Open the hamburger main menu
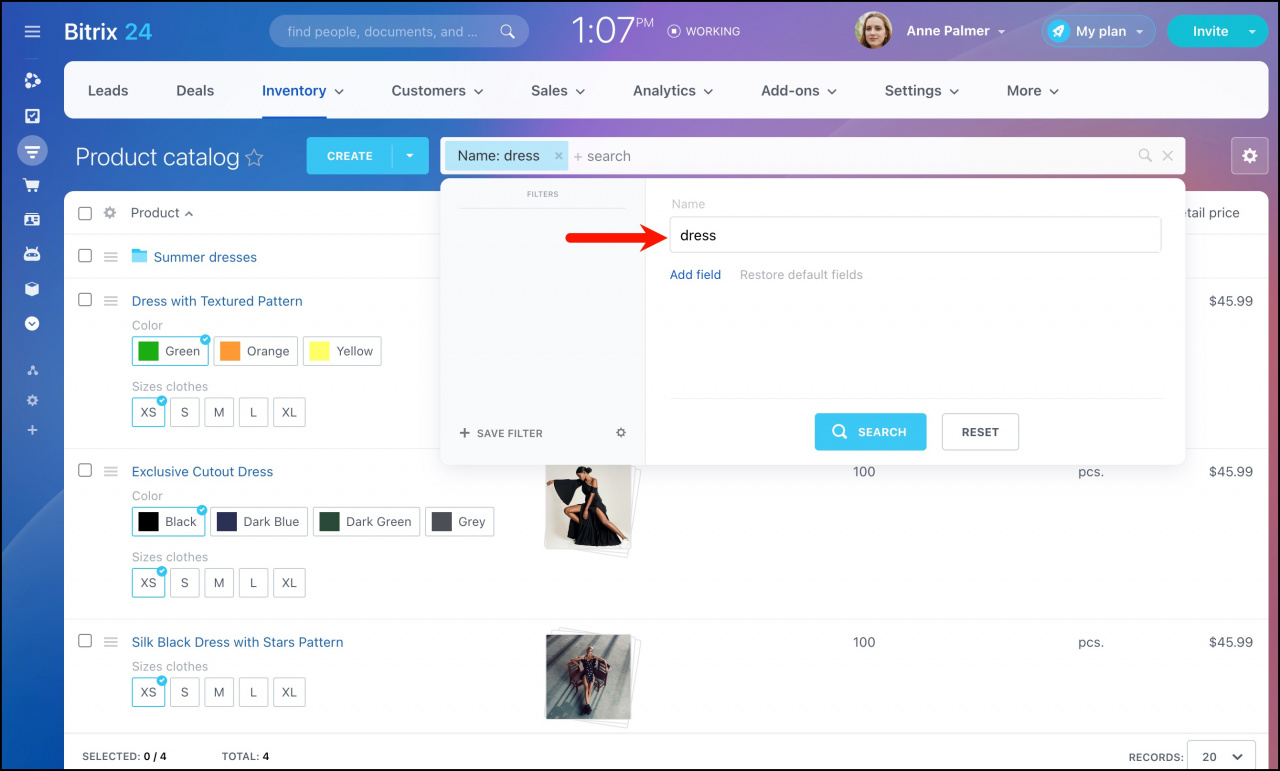 32,32
